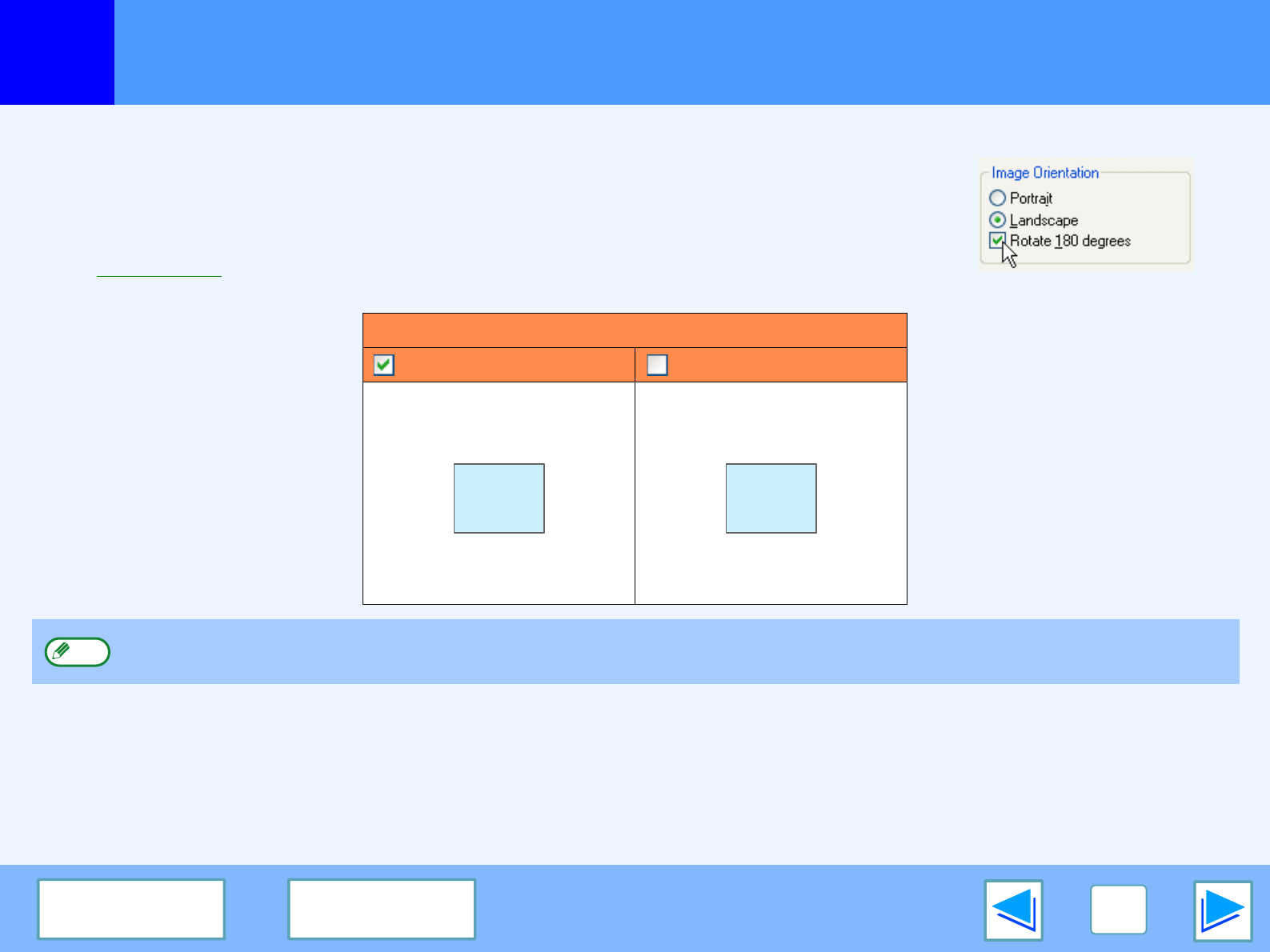Uncheck the green-checked box in table header
The width and height of the screenshot is (1270, 952).
click(x=384, y=365)
